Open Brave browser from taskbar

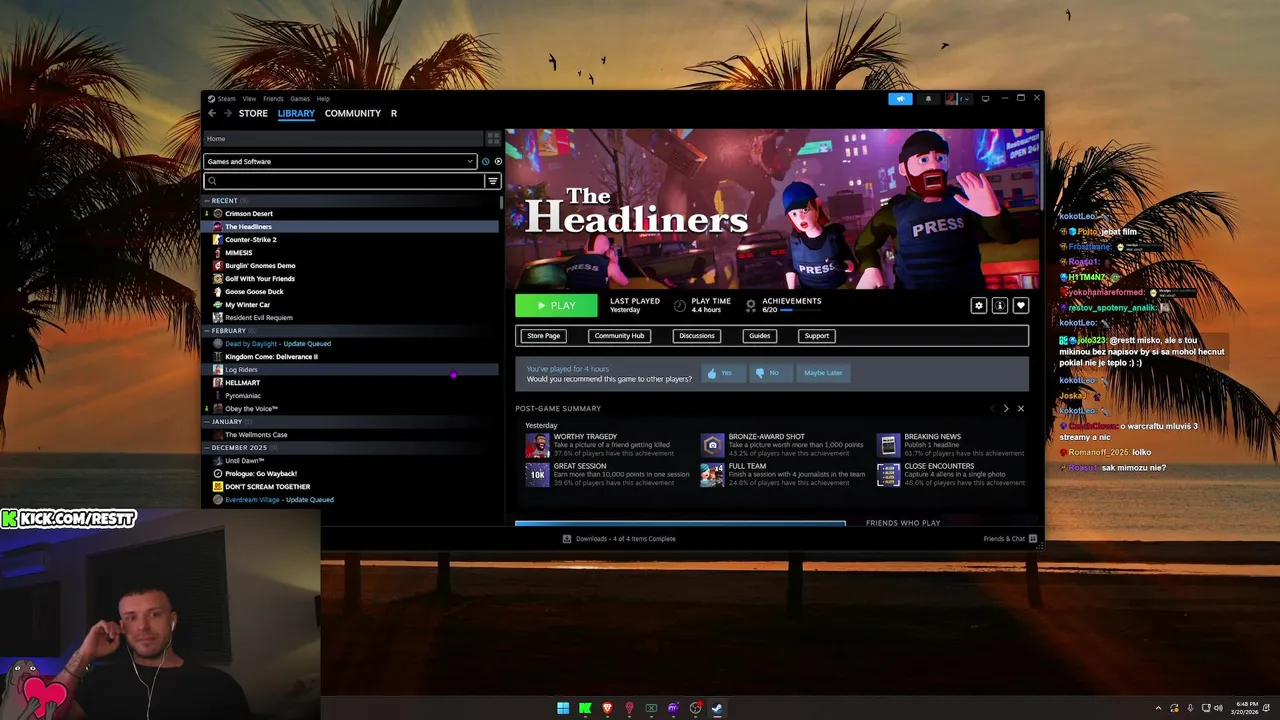[607, 708]
